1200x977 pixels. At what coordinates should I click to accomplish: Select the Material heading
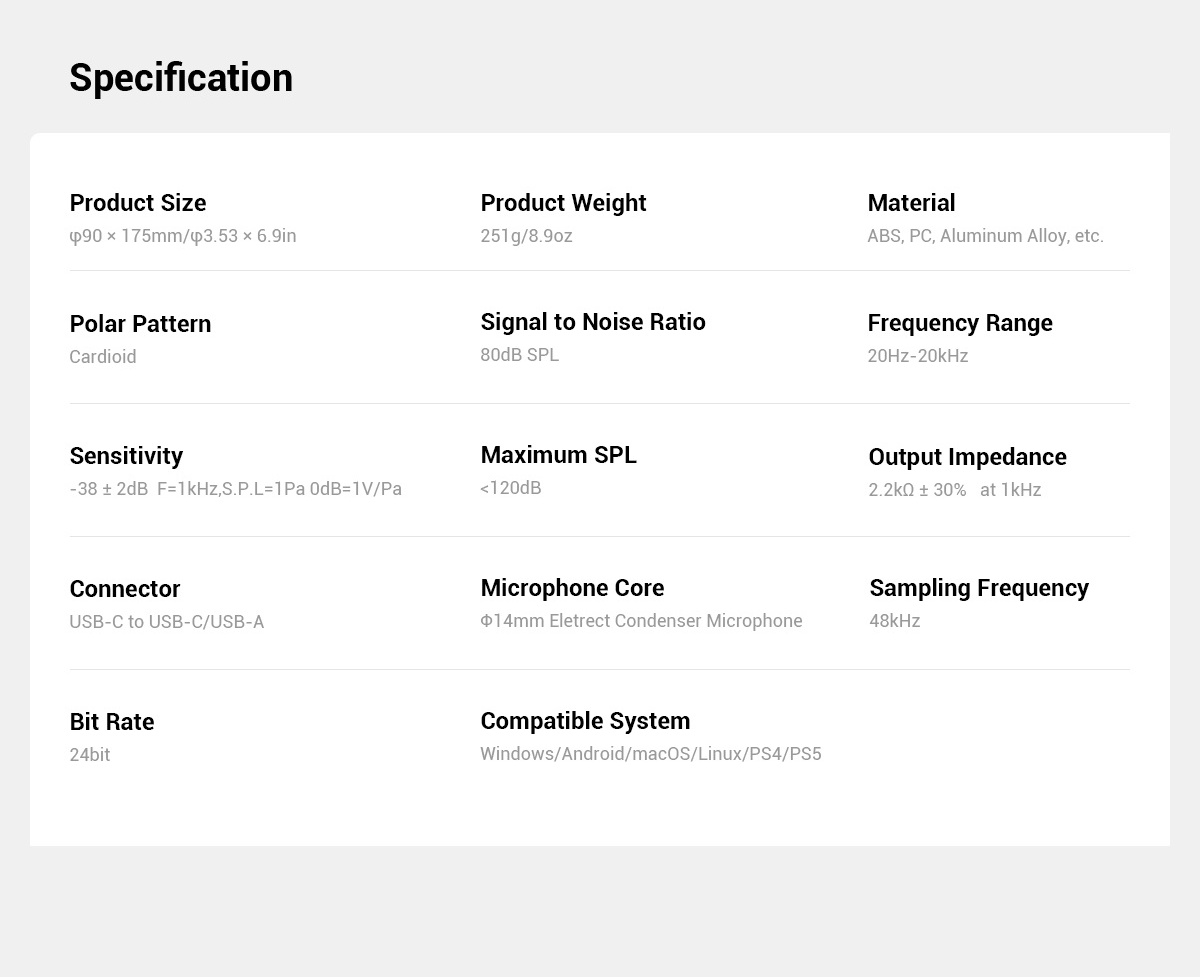click(x=911, y=203)
